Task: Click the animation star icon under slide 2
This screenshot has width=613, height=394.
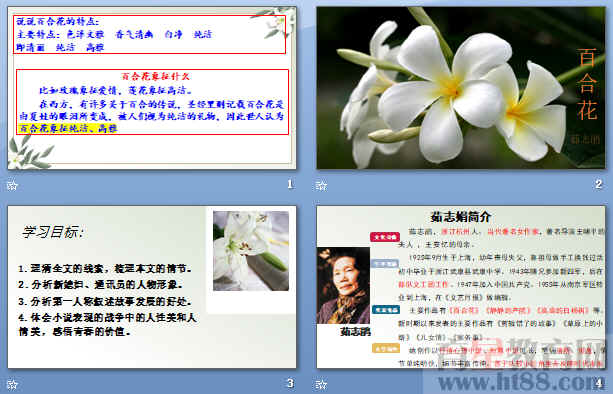Action: click(x=321, y=185)
